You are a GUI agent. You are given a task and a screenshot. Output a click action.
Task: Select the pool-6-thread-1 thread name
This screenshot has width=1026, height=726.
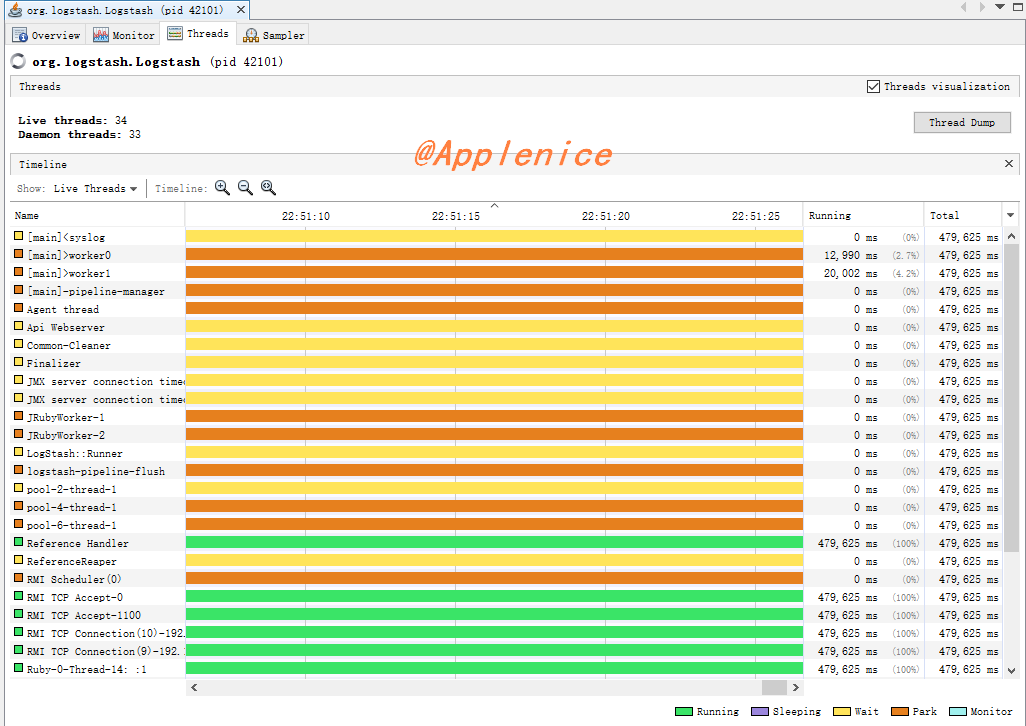[x=72, y=525]
